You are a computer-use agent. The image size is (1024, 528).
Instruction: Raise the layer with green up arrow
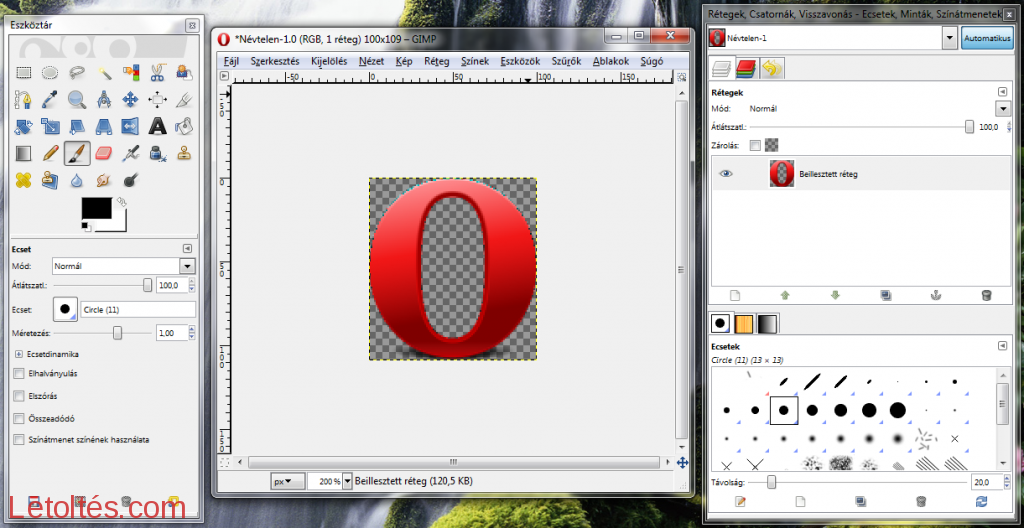click(x=785, y=295)
